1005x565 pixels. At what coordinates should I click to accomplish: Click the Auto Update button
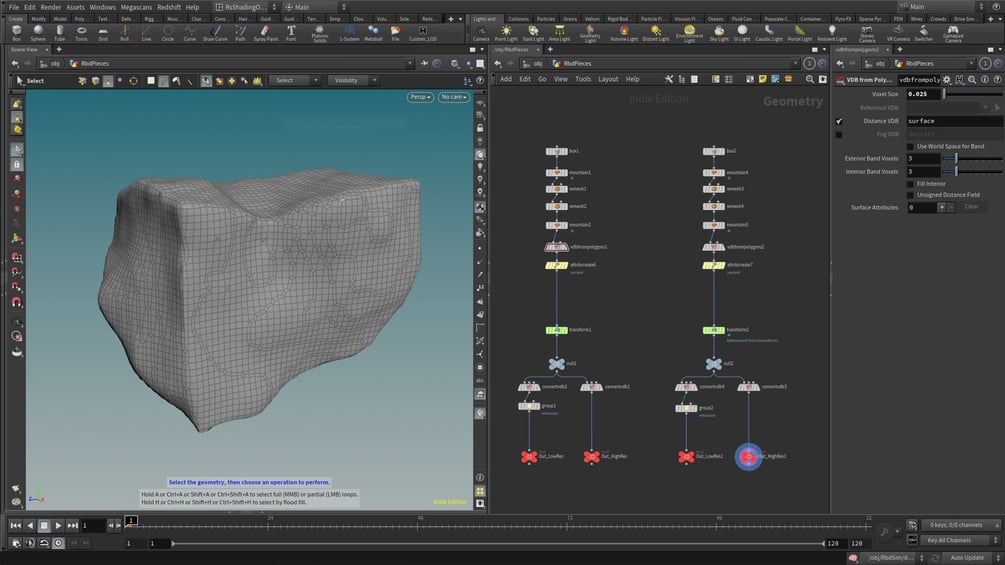966,557
